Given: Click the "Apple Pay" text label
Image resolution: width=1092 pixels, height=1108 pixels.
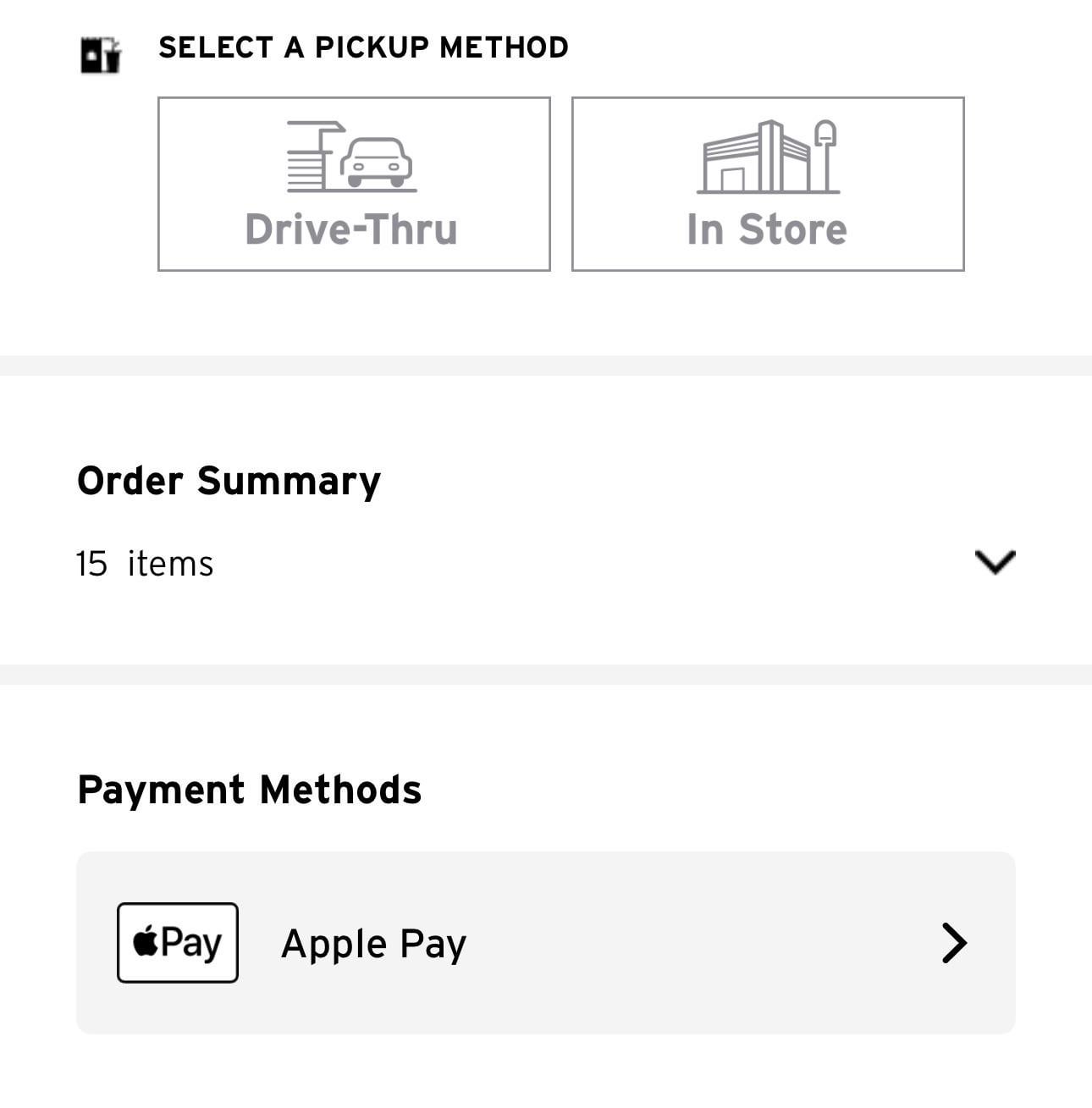Looking at the screenshot, I should tap(373, 944).
